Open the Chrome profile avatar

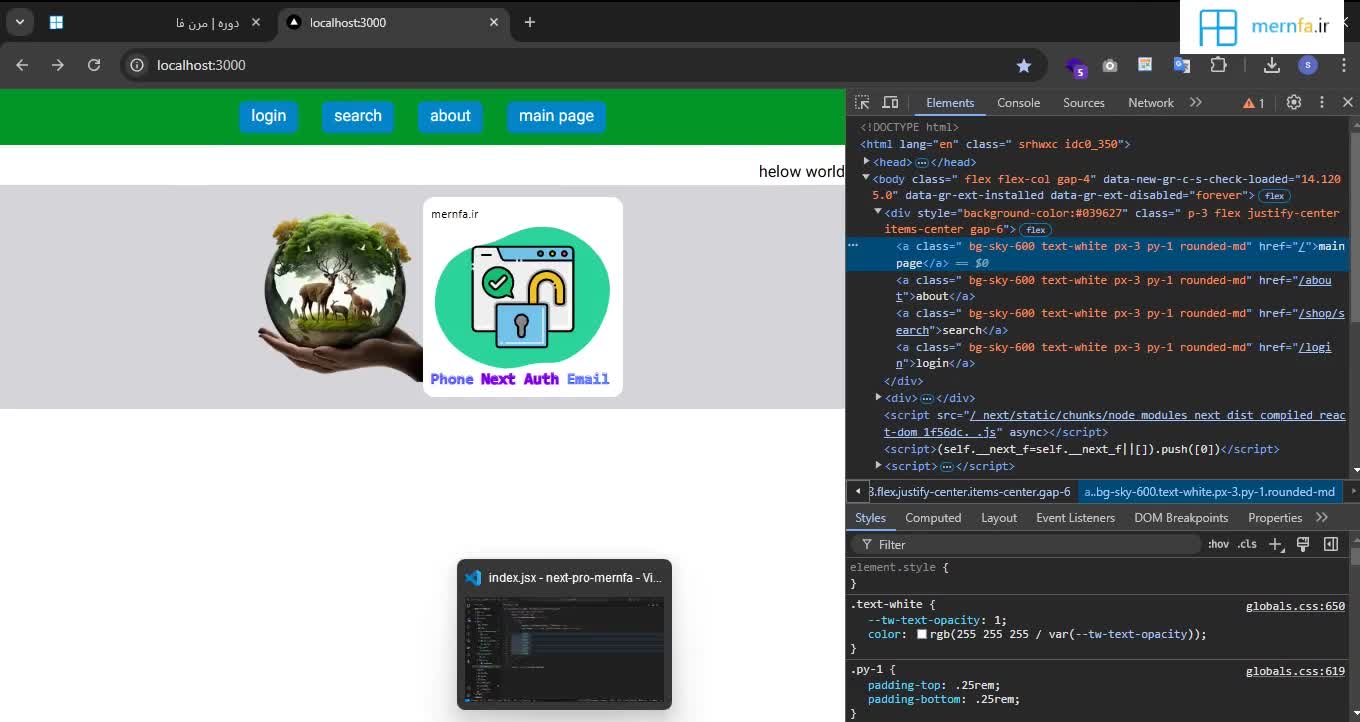point(1308,65)
